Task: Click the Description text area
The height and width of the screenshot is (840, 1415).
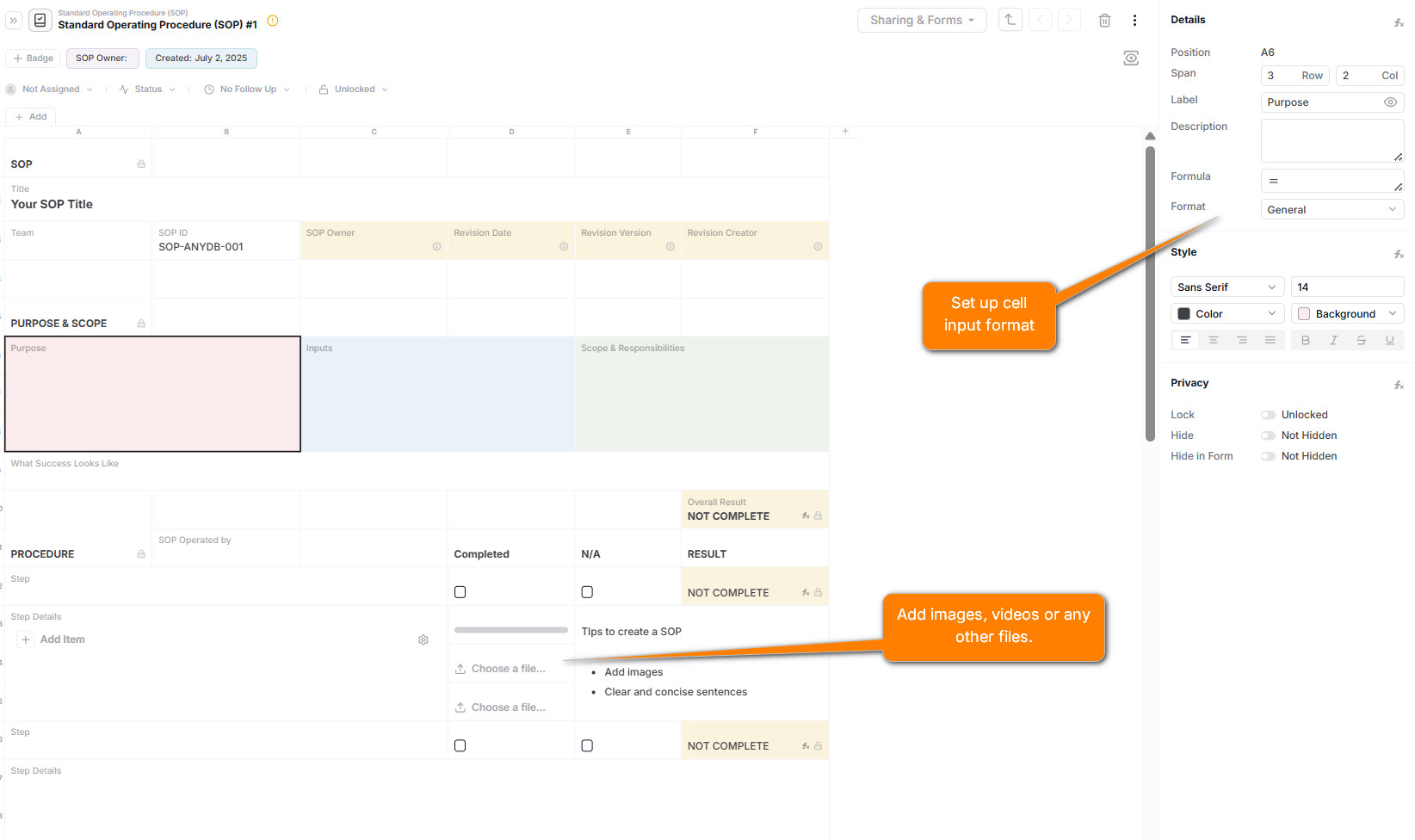Action: pyautogui.click(x=1332, y=140)
